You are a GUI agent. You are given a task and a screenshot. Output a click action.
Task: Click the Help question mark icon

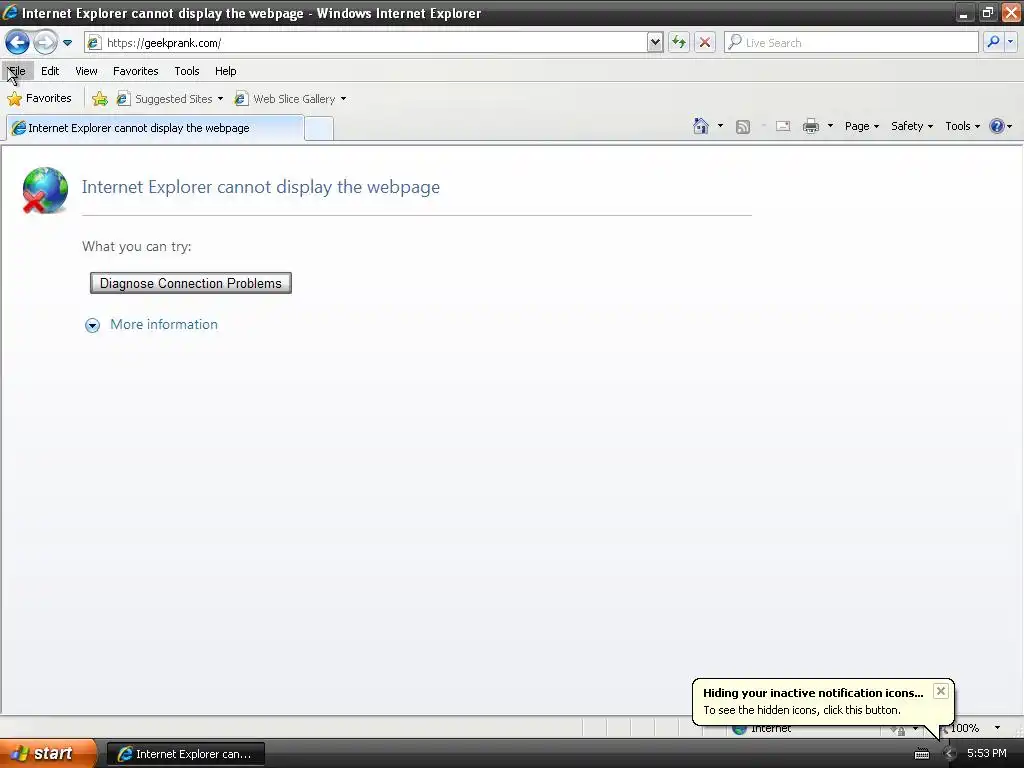(x=997, y=126)
